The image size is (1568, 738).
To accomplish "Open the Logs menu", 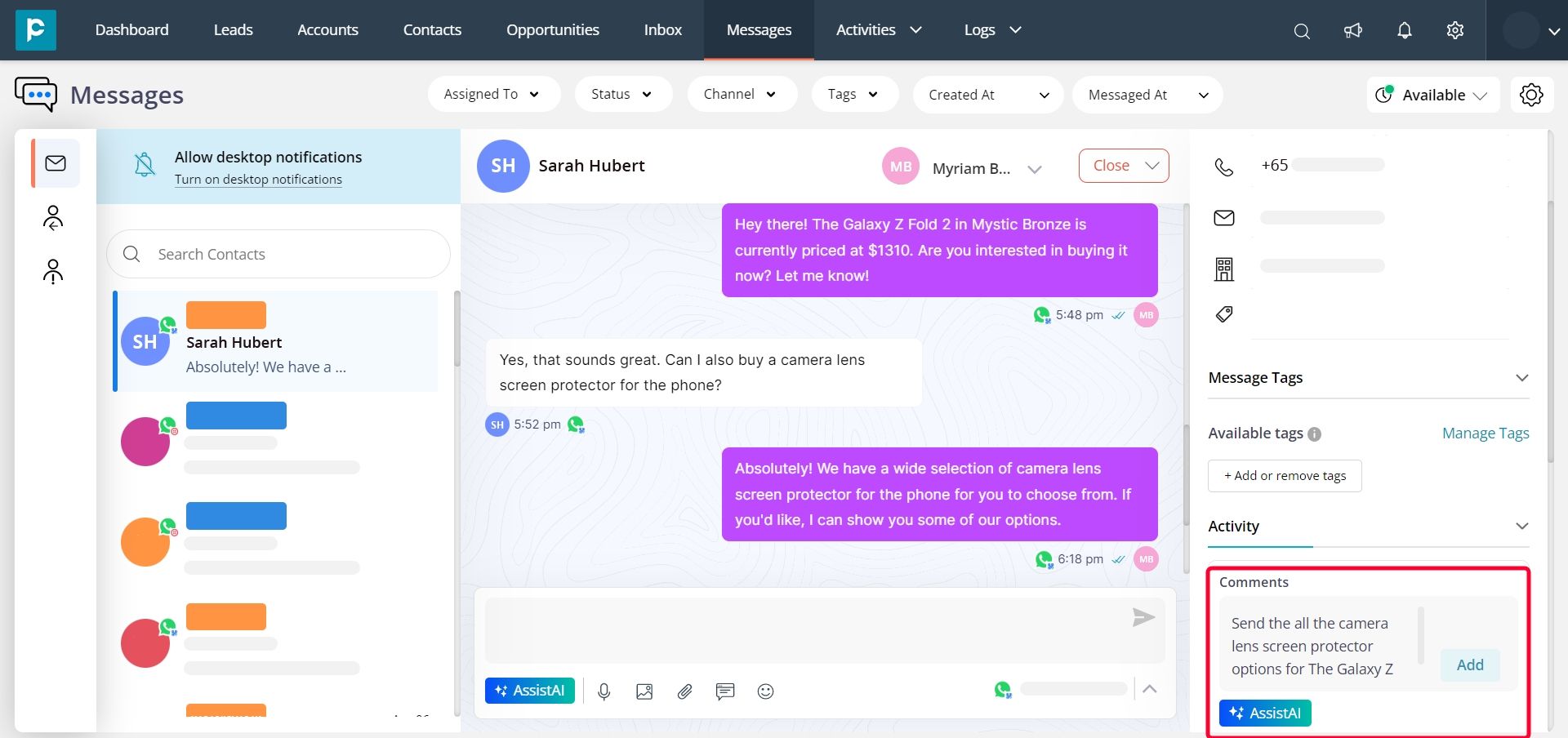I will (992, 30).
